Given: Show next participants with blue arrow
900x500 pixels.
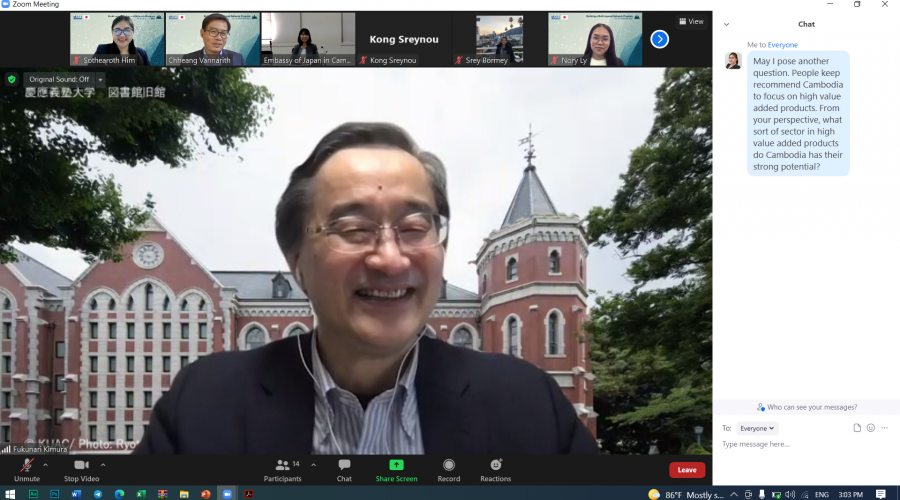Looking at the screenshot, I should [x=659, y=39].
